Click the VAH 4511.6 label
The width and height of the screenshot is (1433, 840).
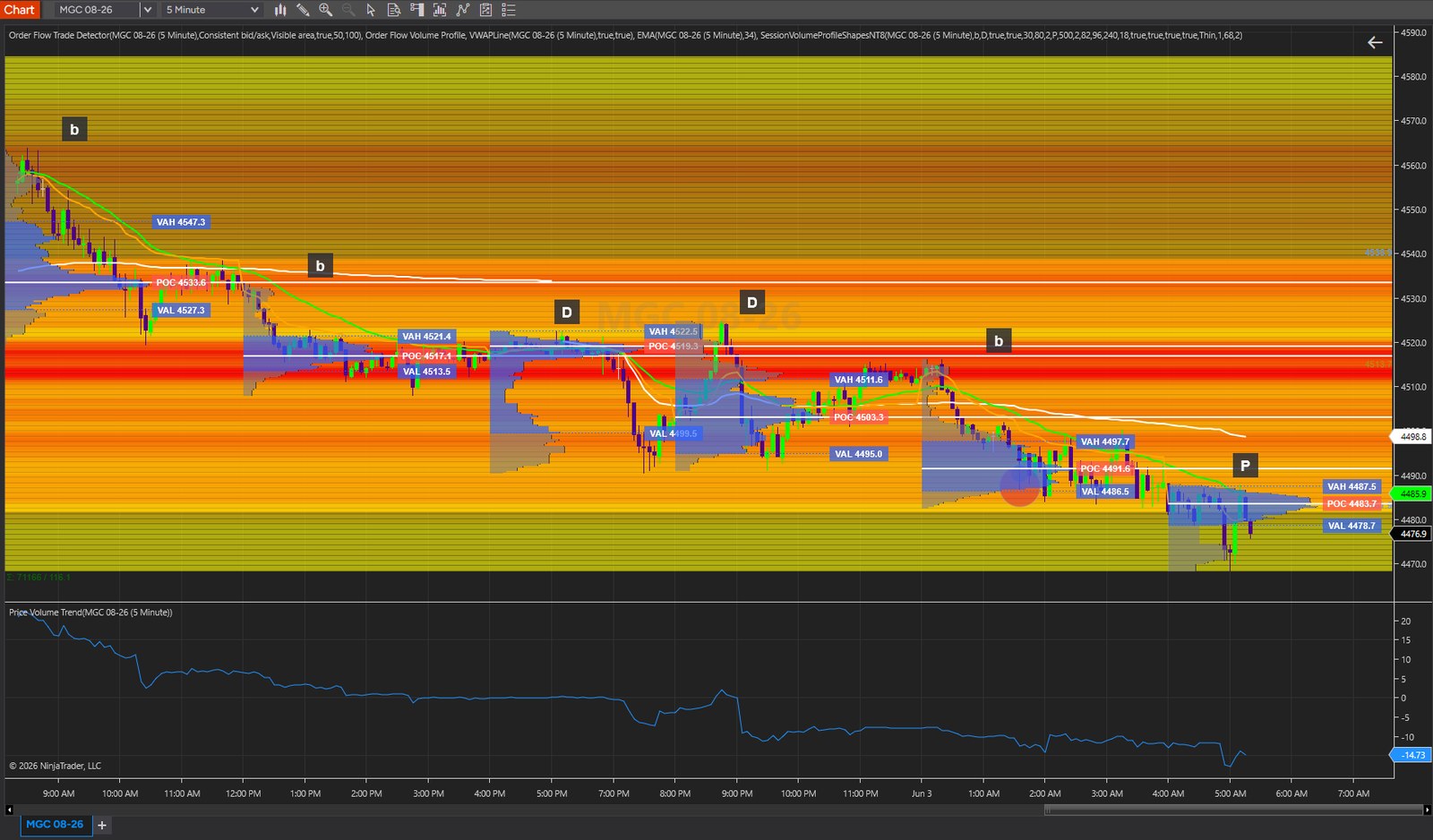(x=859, y=380)
